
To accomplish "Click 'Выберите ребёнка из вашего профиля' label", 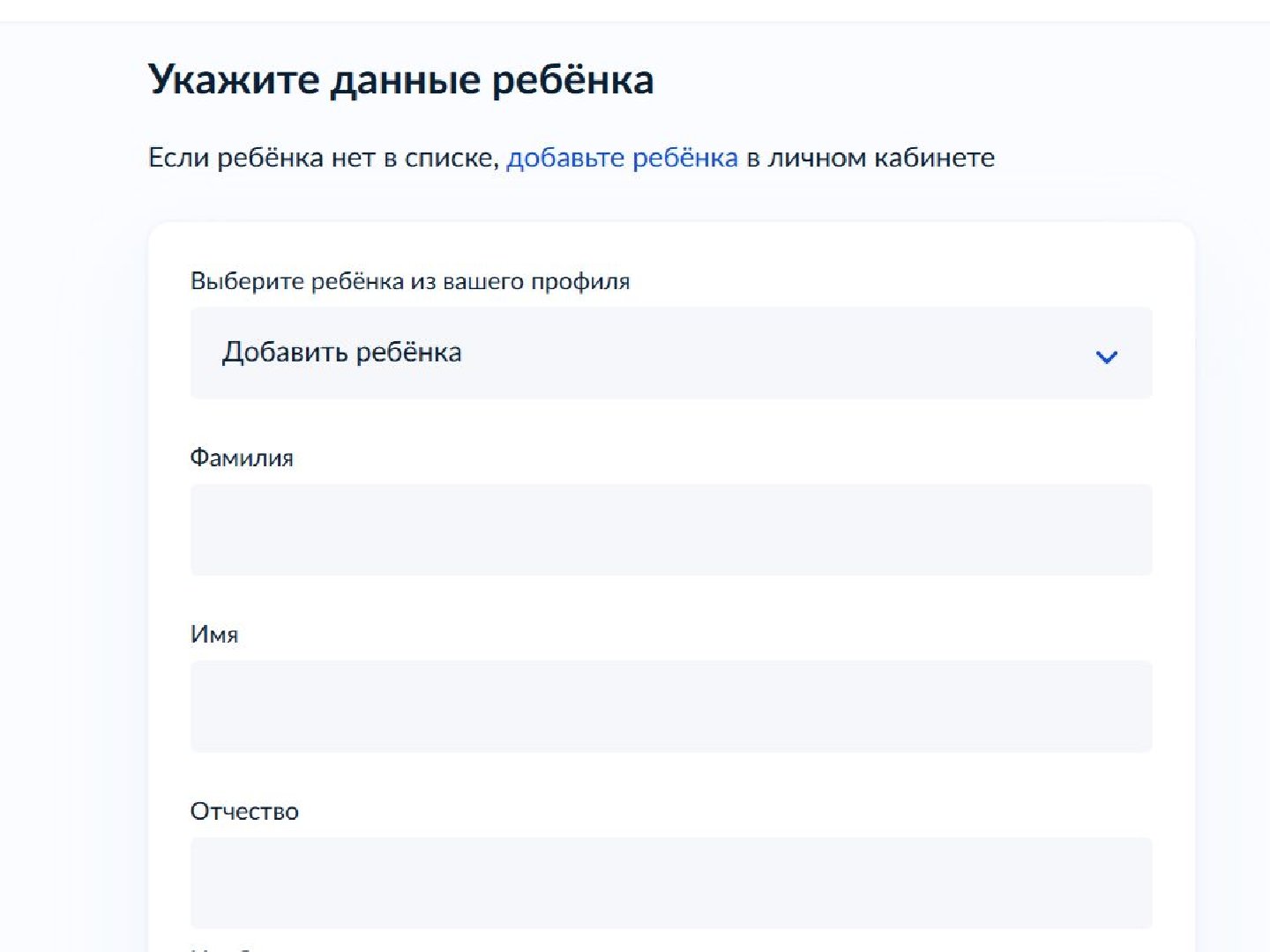I will [x=410, y=281].
